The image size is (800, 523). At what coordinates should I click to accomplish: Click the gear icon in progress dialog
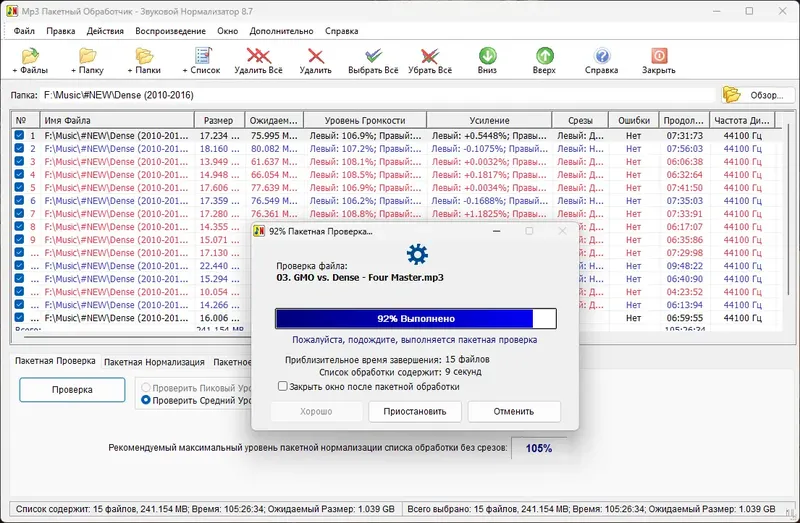pyautogui.click(x=417, y=254)
